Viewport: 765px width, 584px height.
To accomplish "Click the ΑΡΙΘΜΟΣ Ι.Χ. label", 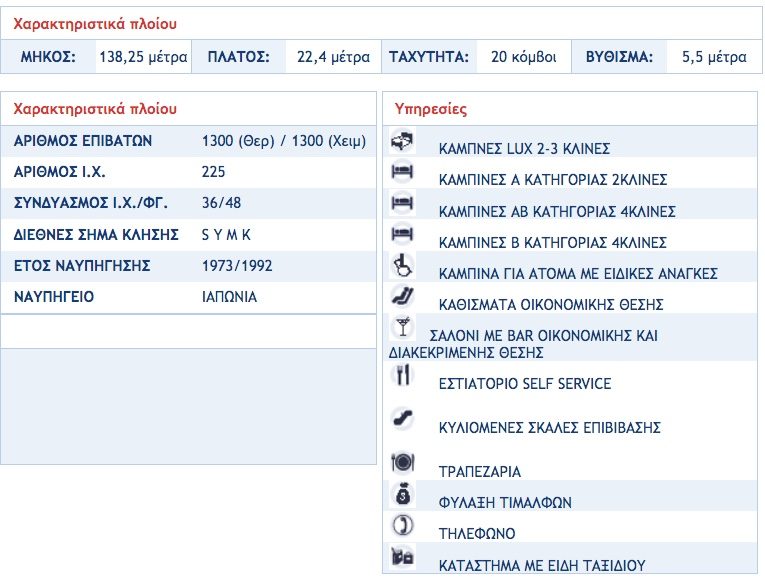I will pyautogui.click(x=60, y=172).
